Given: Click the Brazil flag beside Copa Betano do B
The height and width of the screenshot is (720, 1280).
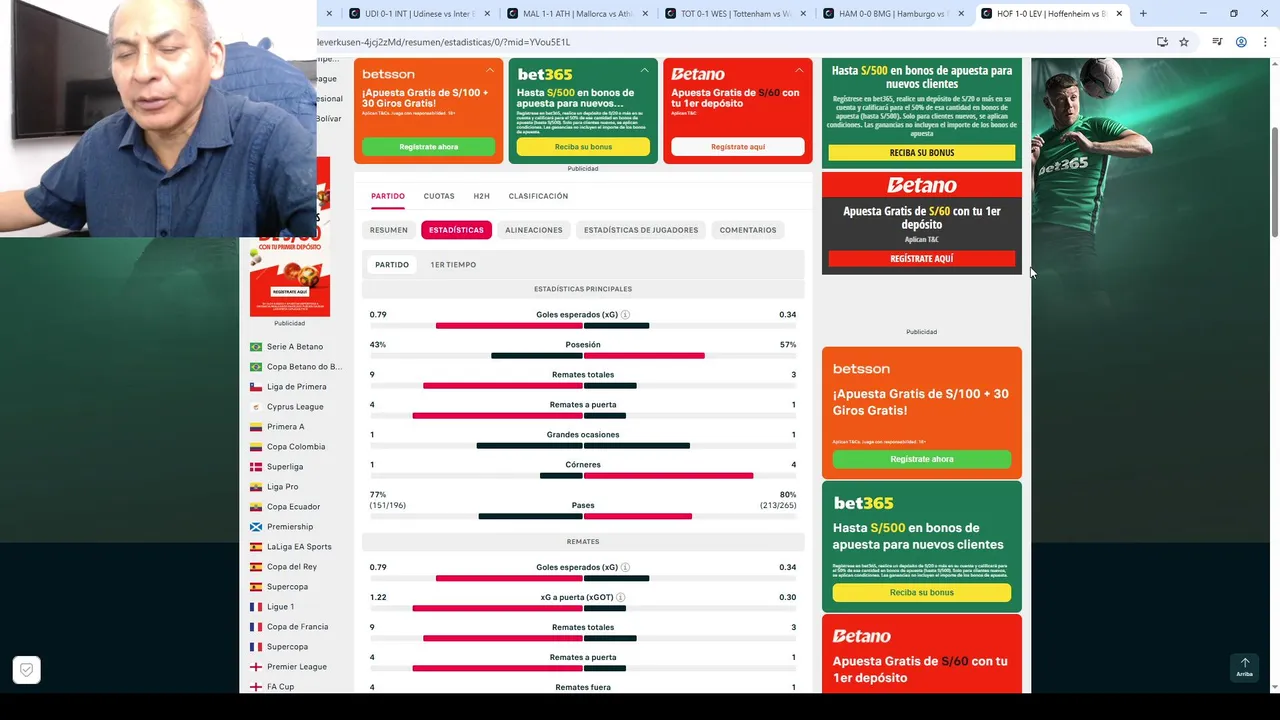Looking at the screenshot, I should coord(256,367).
